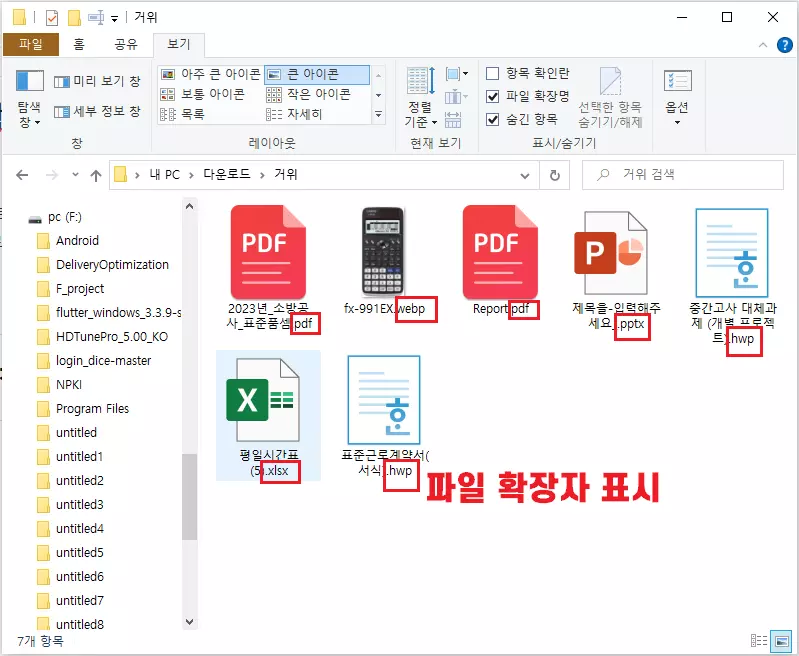799x656 pixels.
Task: Switch to the 홈 ribbon tab
Action: 79,44
